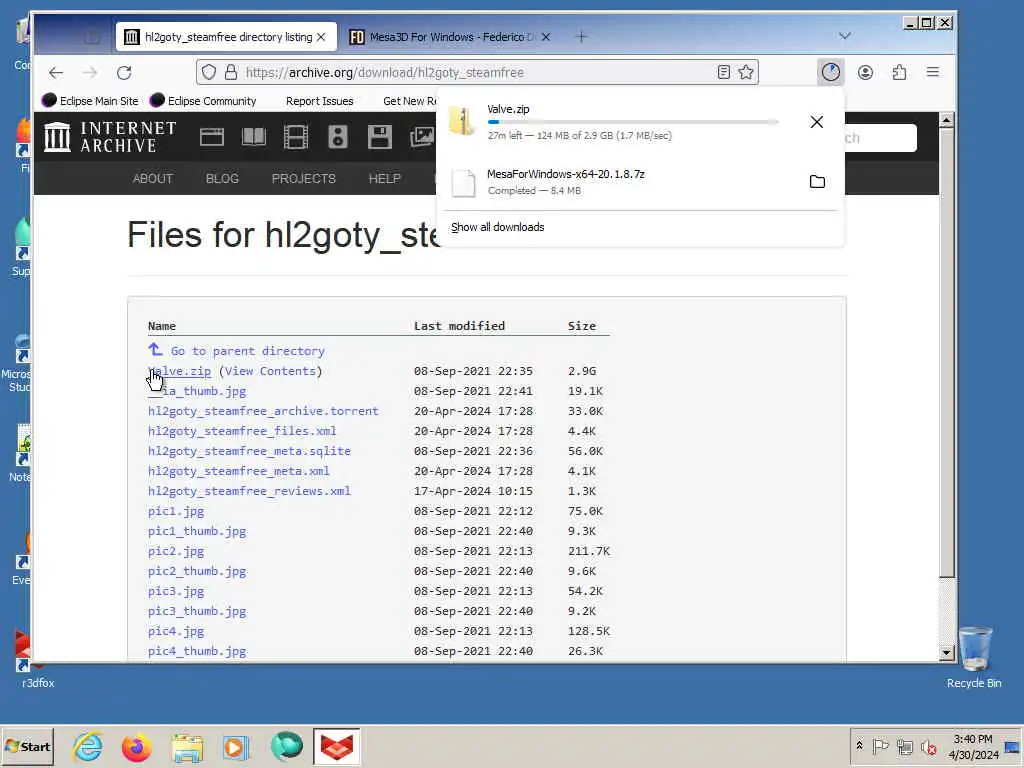
Task: Open Eclipse Community bookmark
Action: 203,101
